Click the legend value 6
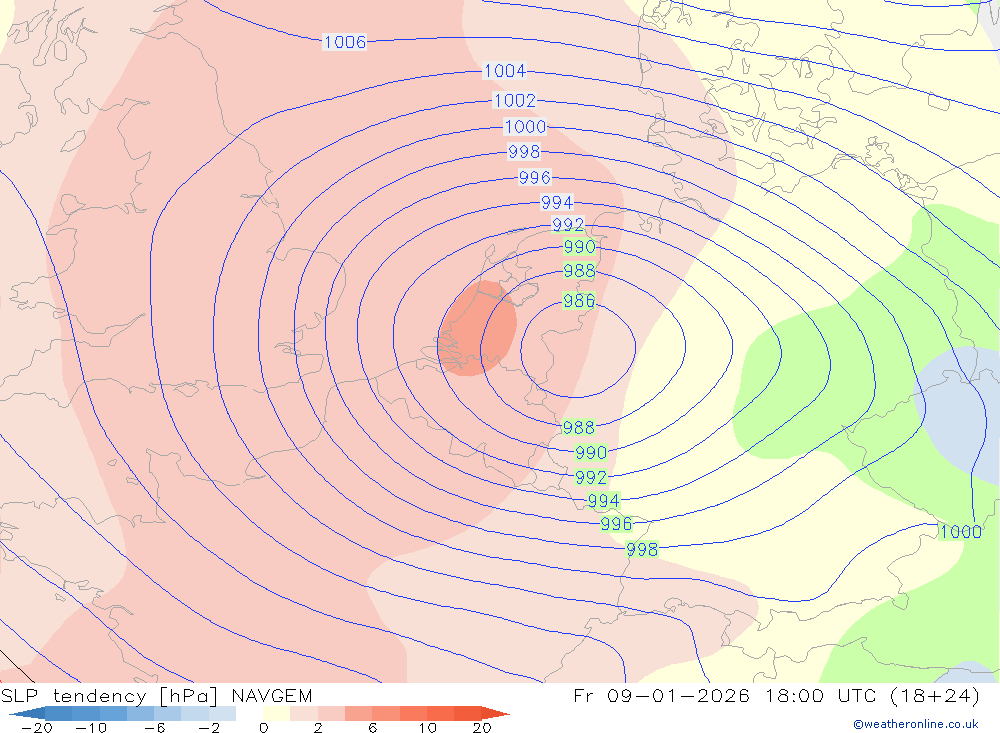 372,728
